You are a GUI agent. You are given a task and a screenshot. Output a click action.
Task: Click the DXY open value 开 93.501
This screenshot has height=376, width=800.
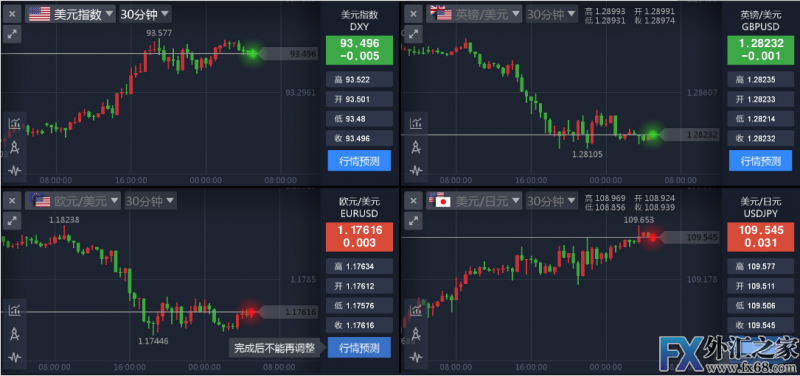click(359, 99)
